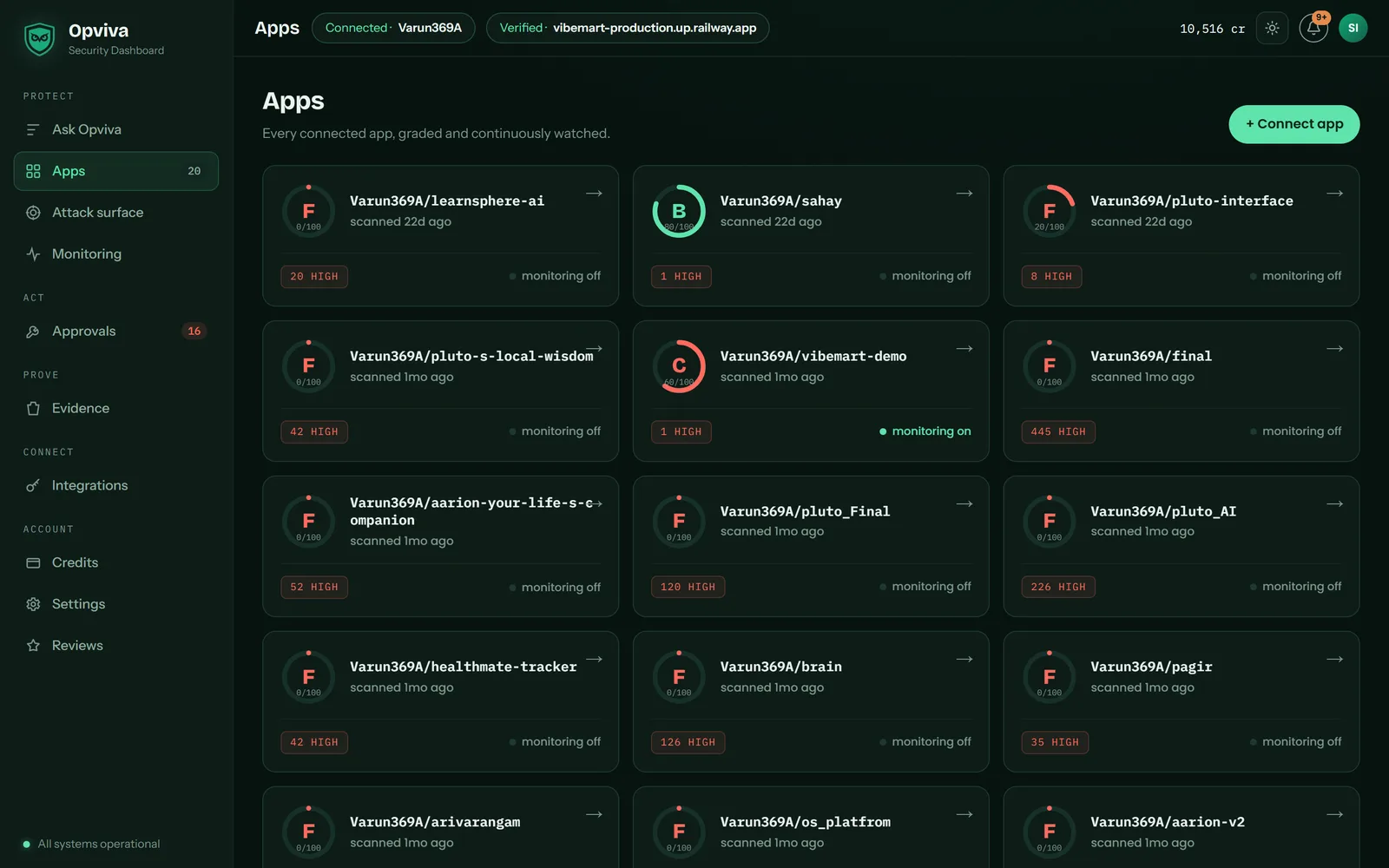Click the Varun369A/pluto-s-local-wisdom title
Viewport: 1389px width, 868px height.
(471, 357)
